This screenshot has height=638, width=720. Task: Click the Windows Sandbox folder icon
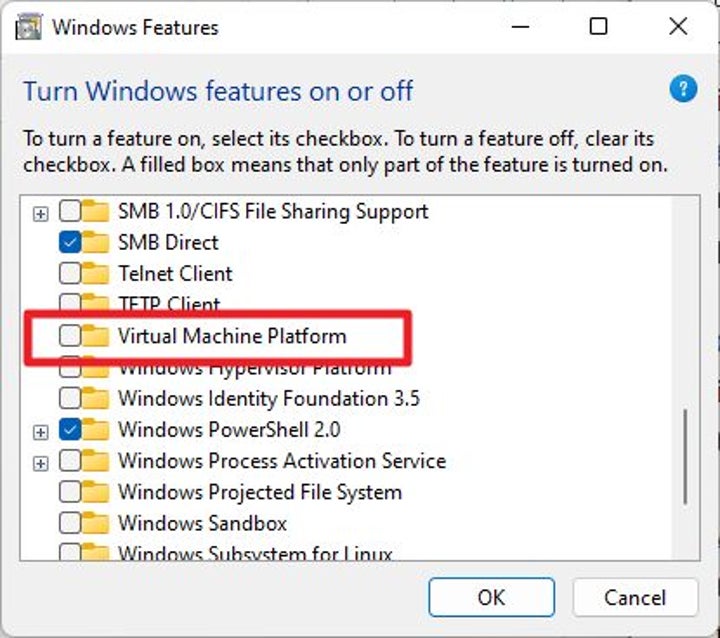[96, 523]
